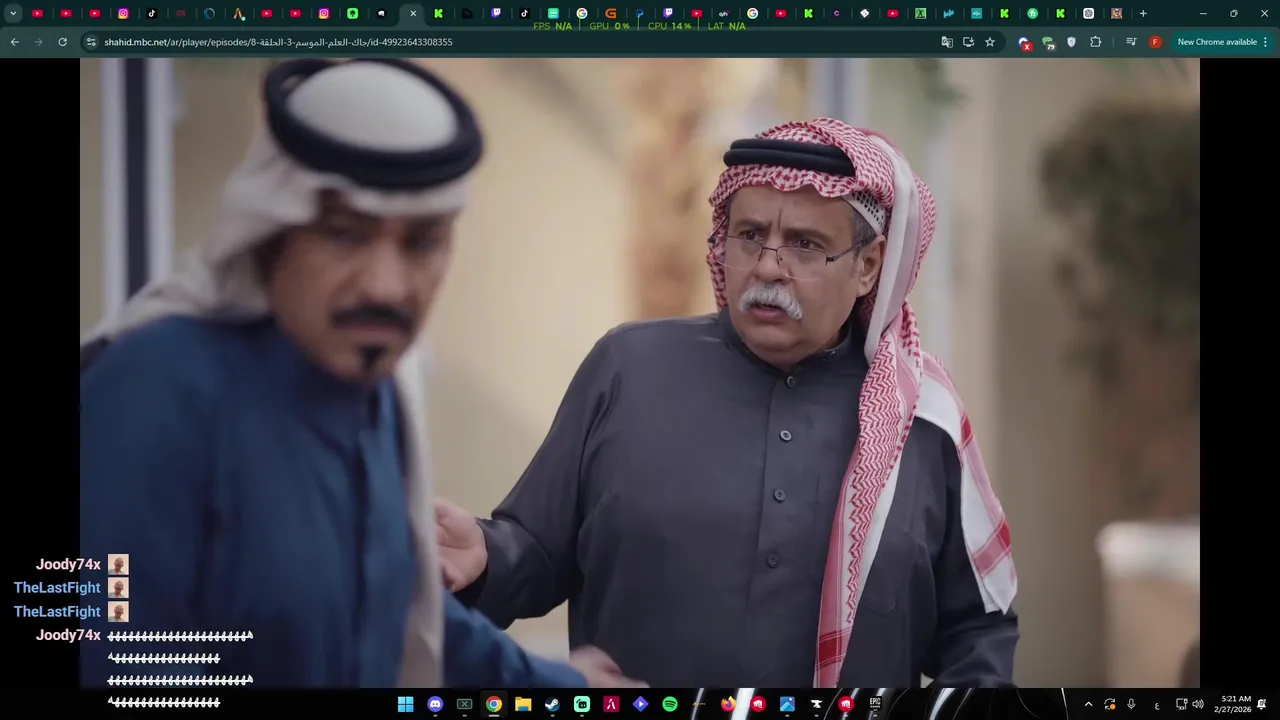Launch Discord from the taskbar
Screen dimensions: 1280x720
435,704
